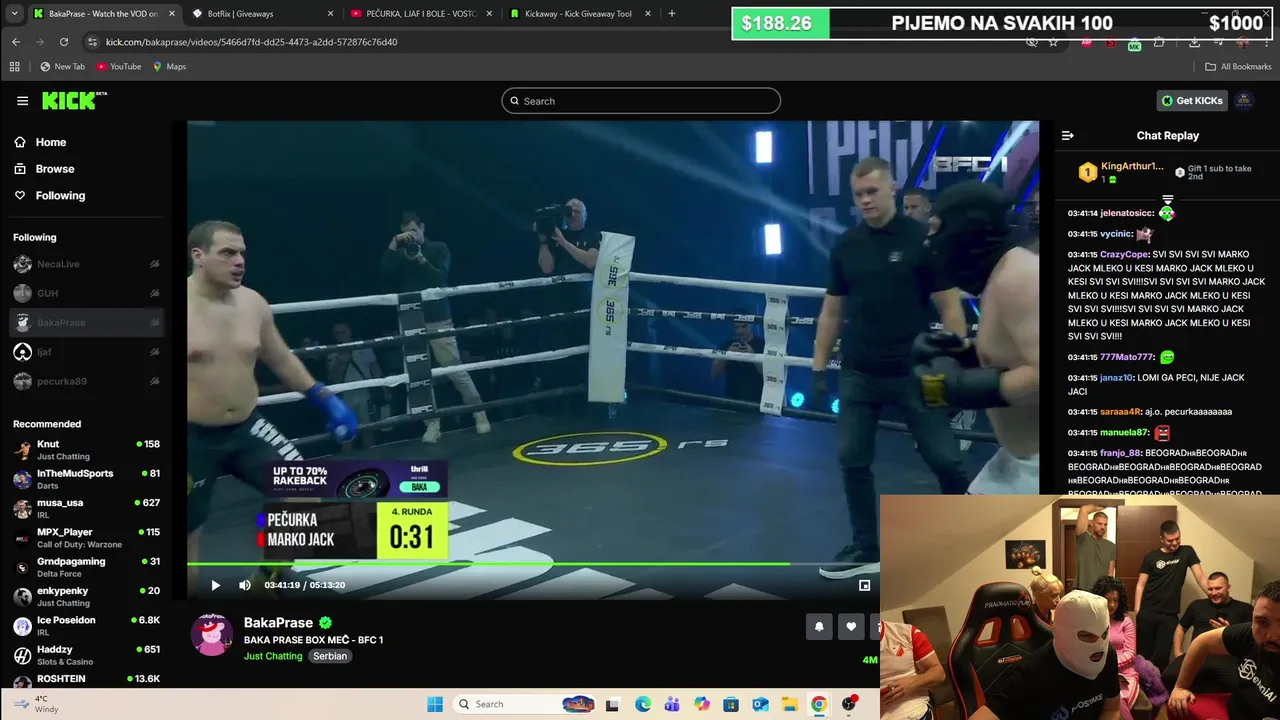Open recommended channel Grndpagaming

coord(86,567)
